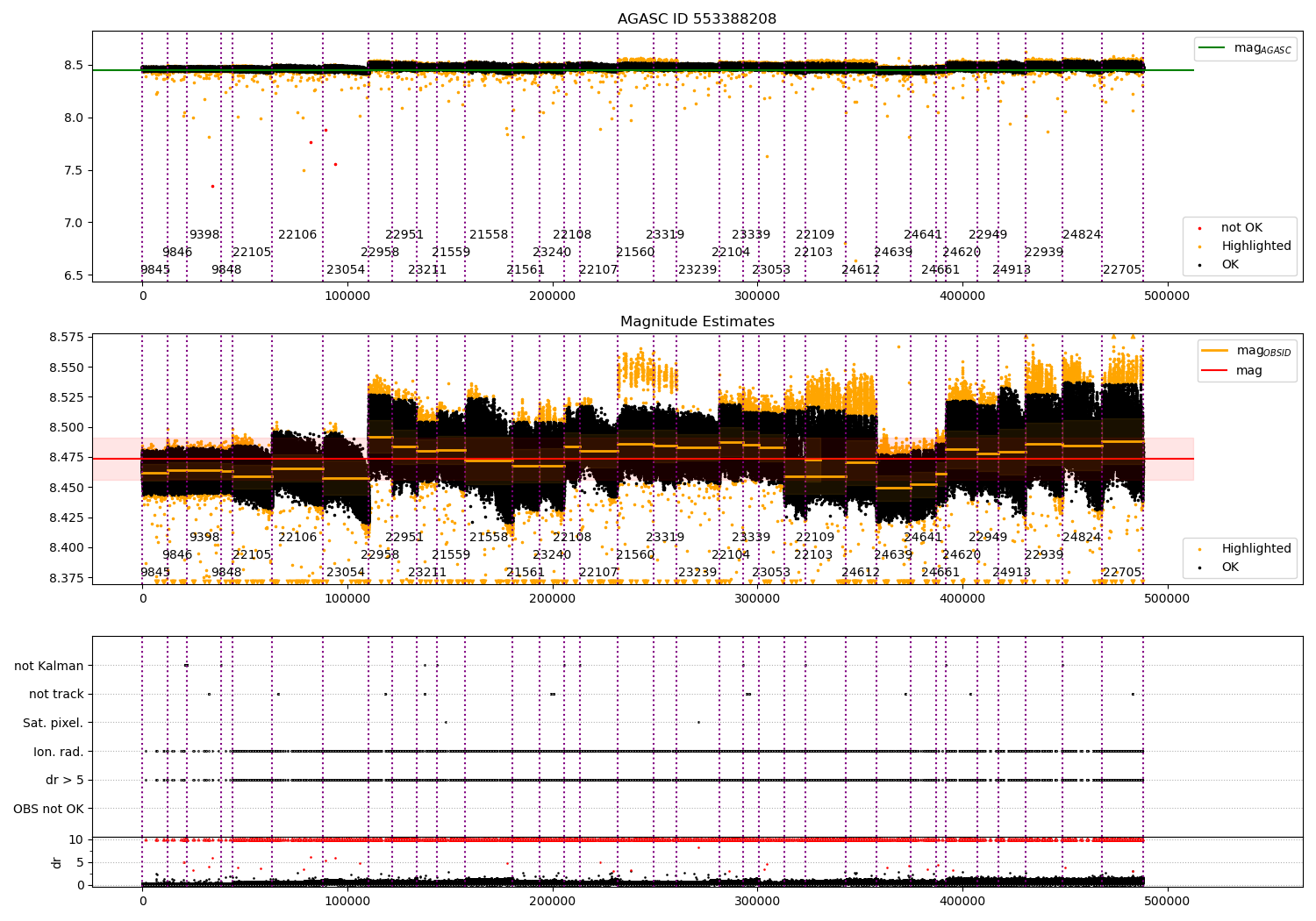Screen dimensions: 1316x921
Task: Click obsid label 24641 in Magnitude Estimates plot
Action: click(x=923, y=537)
